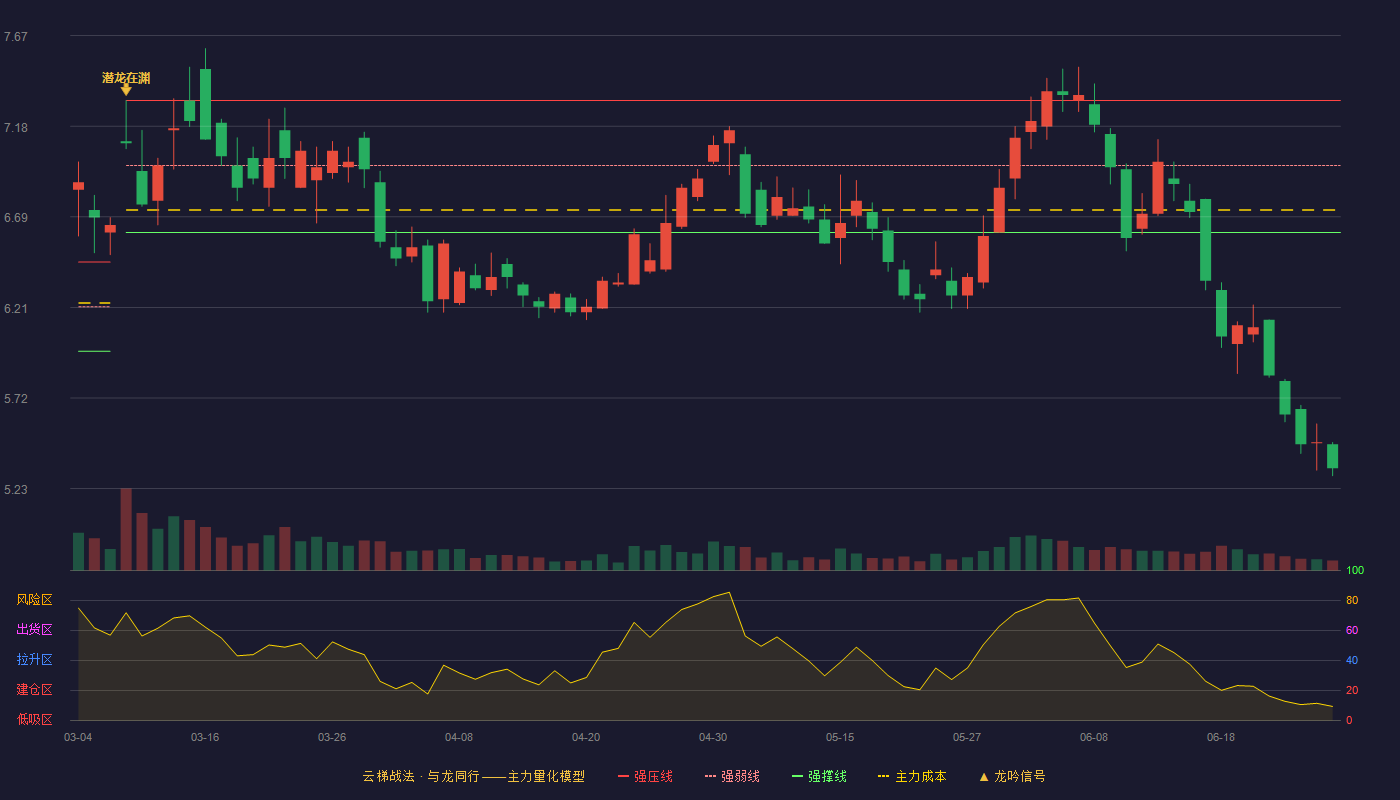Toggle the 强弱线 legend entry

click(732, 776)
